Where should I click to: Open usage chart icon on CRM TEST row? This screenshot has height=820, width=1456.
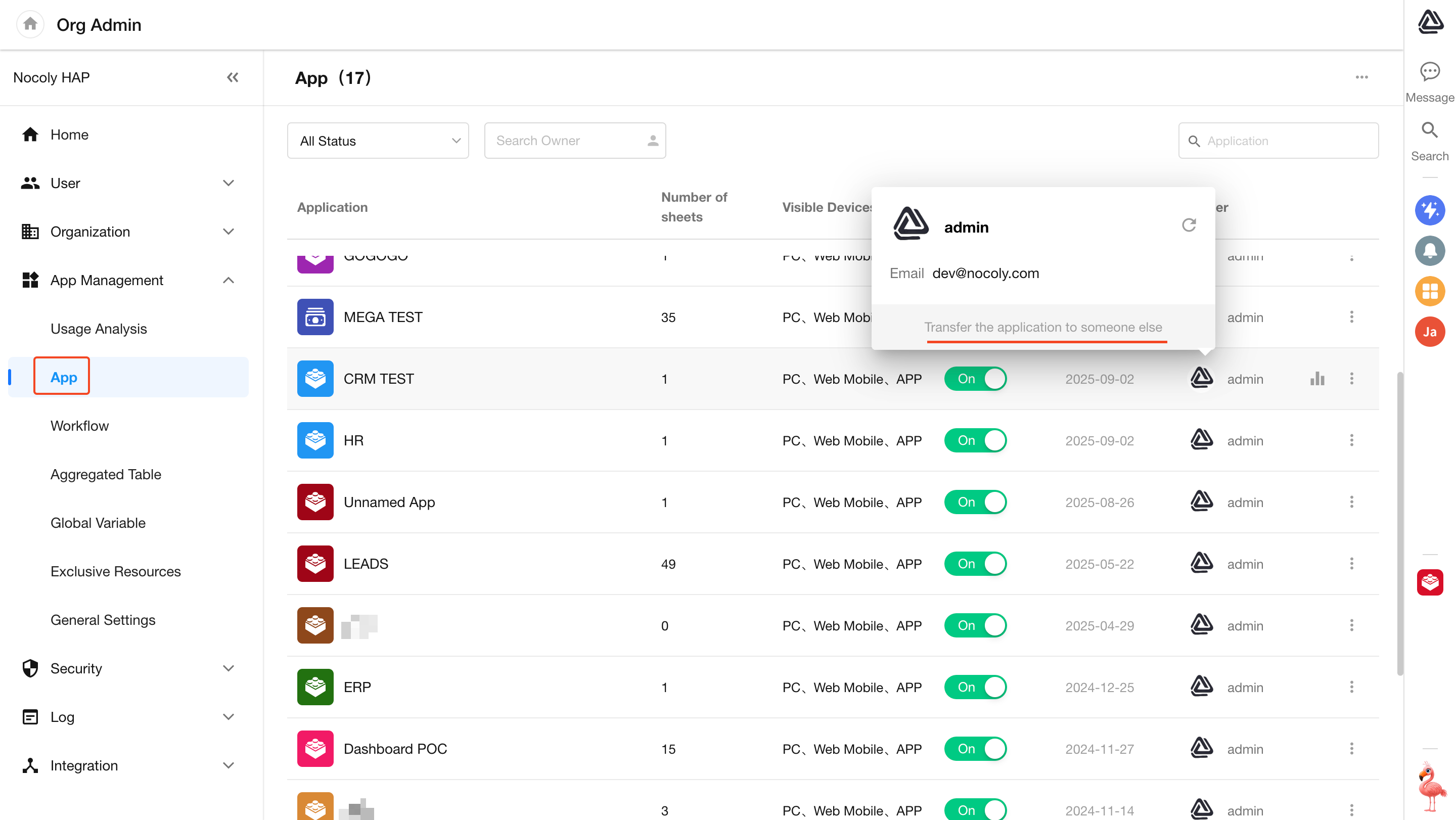tap(1317, 379)
